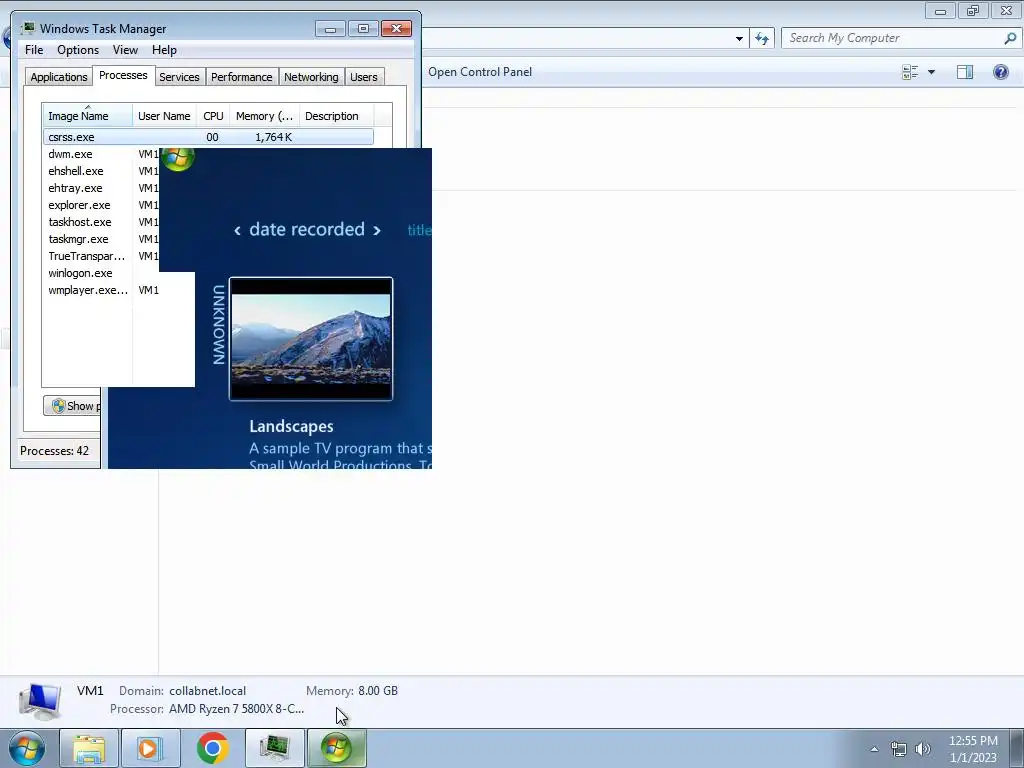The image size is (1024, 768).
Task: Sort by Image Name column header
Action: coord(88,116)
